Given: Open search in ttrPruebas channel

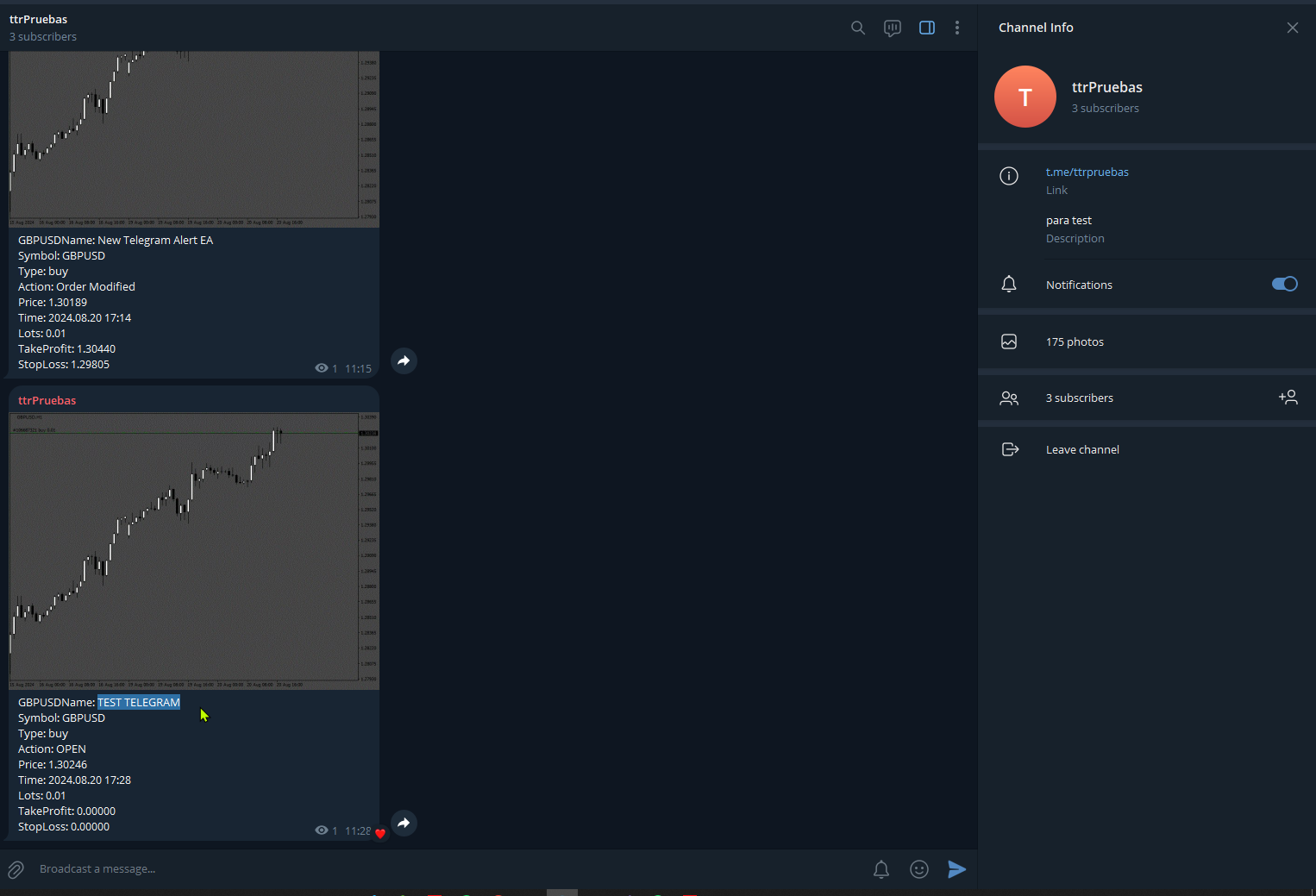Looking at the screenshot, I should (x=858, y=28).
